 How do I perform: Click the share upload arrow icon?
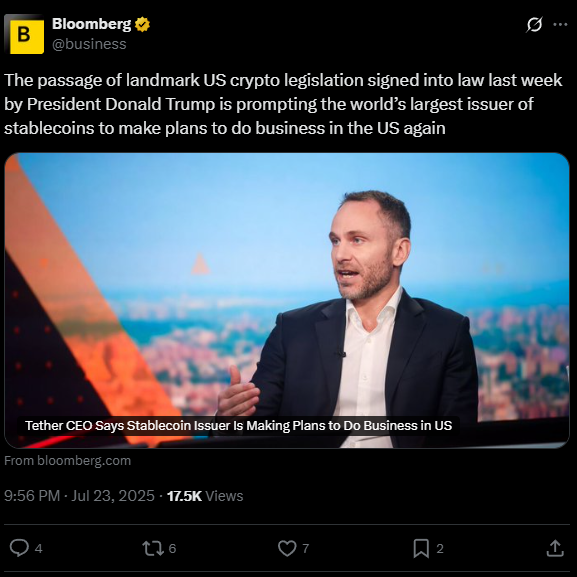(x=555, y=548)
